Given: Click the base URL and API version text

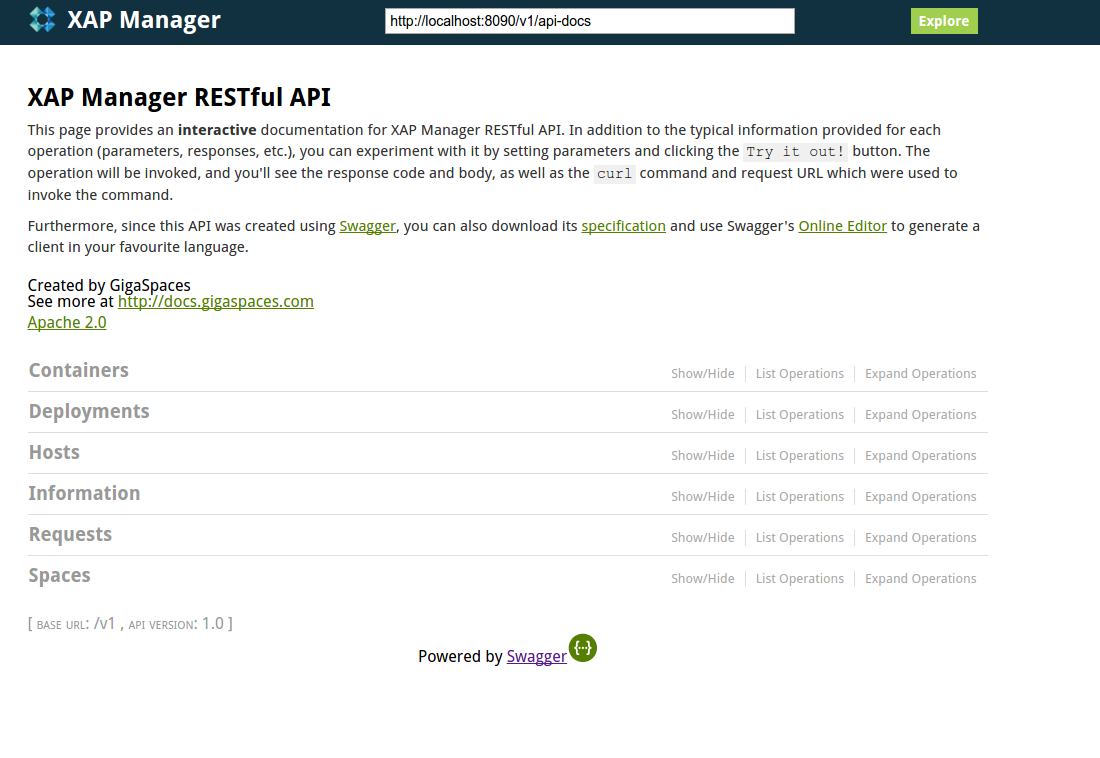Looking at the screenshot, I should 130,624.
